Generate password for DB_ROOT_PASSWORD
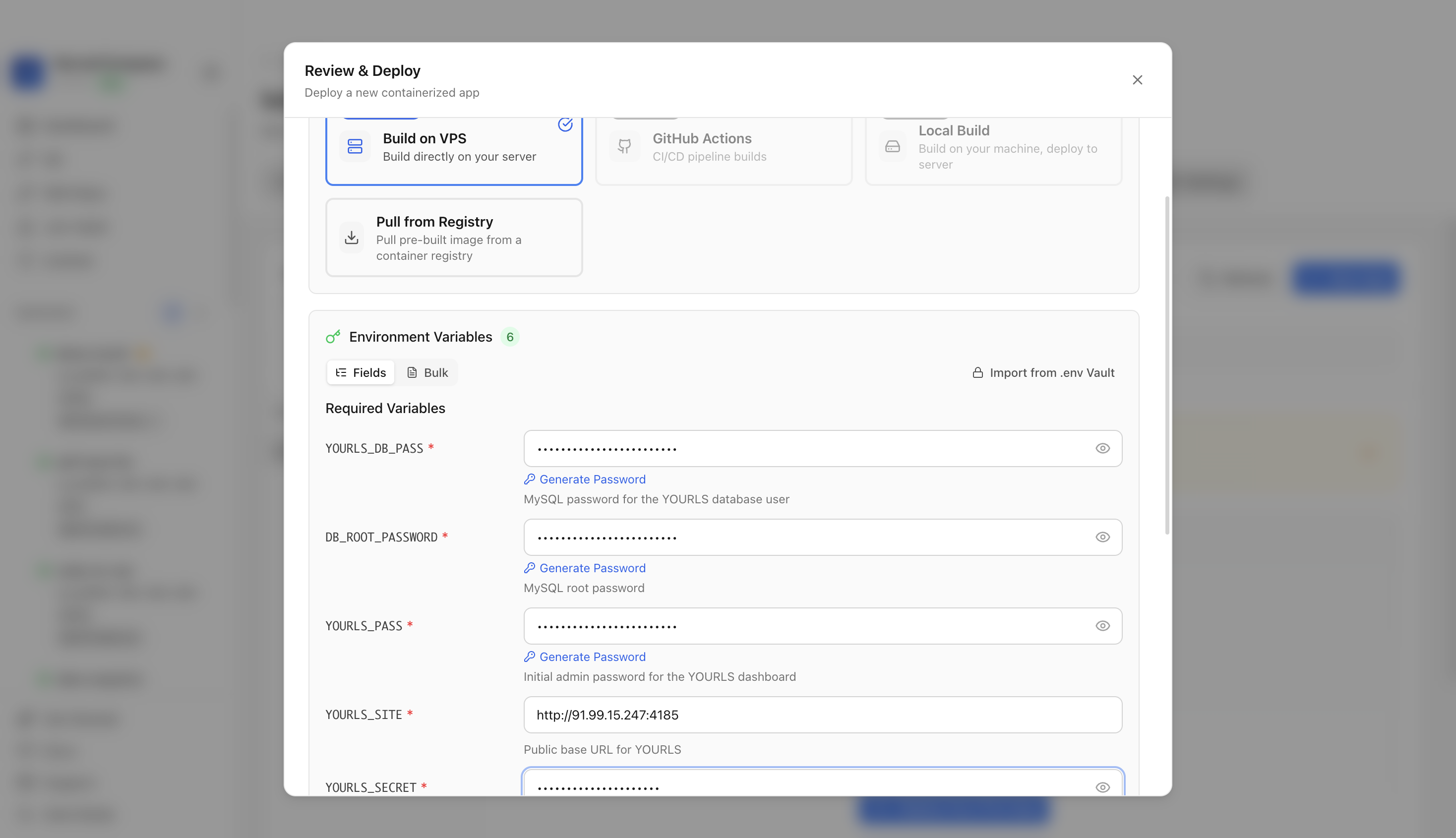Viewport: 1456px width, 838px height. (585, 568)
